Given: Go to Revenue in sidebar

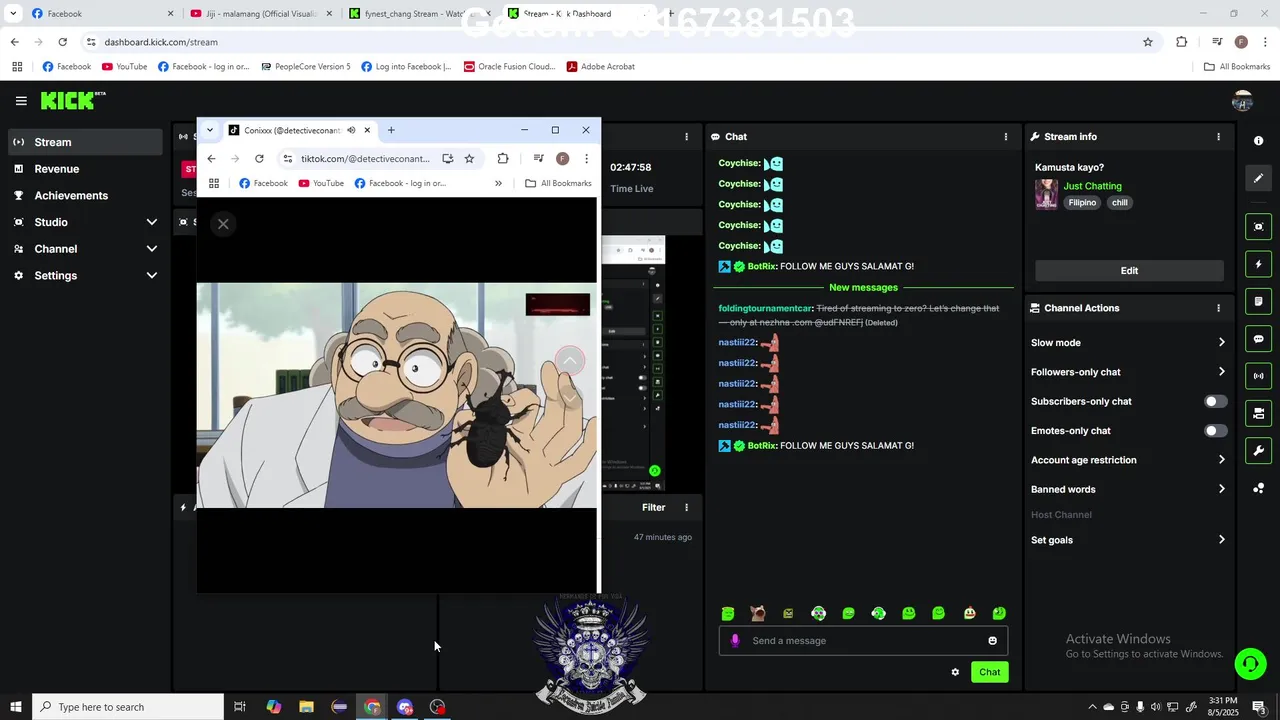Looking at the screenshot, I should (x=85, y=169).
